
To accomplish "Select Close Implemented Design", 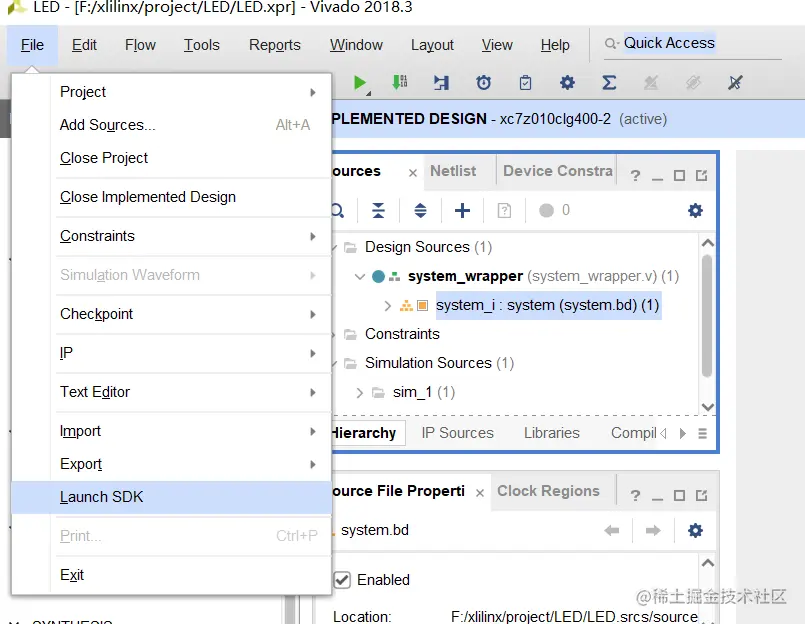I will 171,197.
